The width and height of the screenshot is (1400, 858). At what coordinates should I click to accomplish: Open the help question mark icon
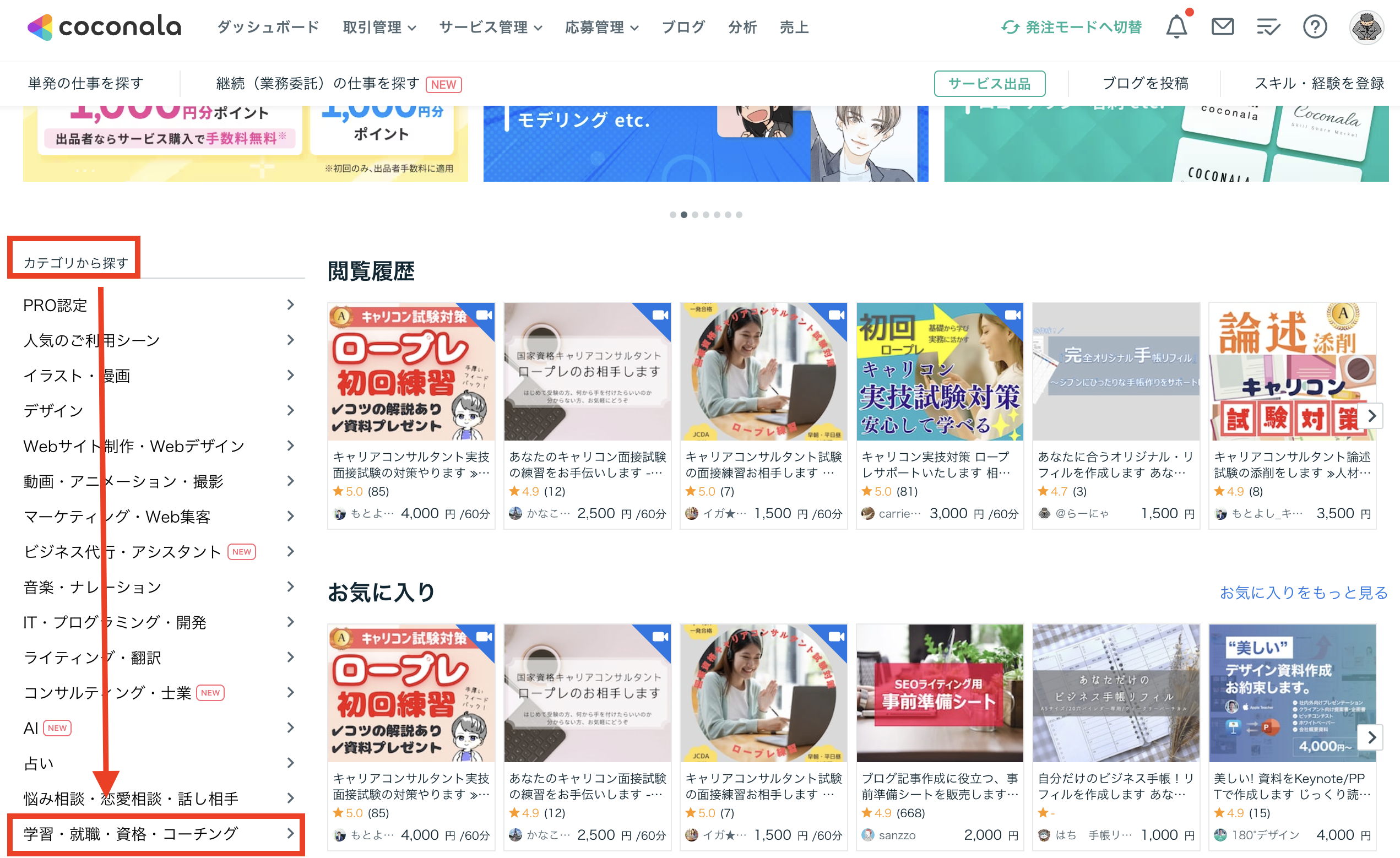click(1314, 26)
